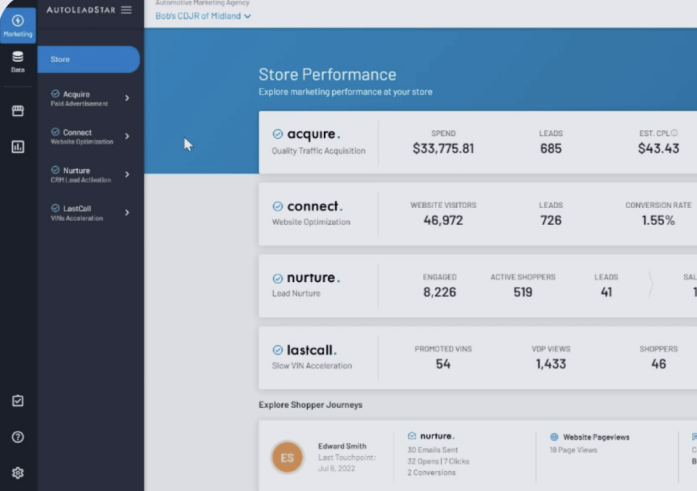Click the storefront icon in left rail
697x491 pixels.
point(18,111)
